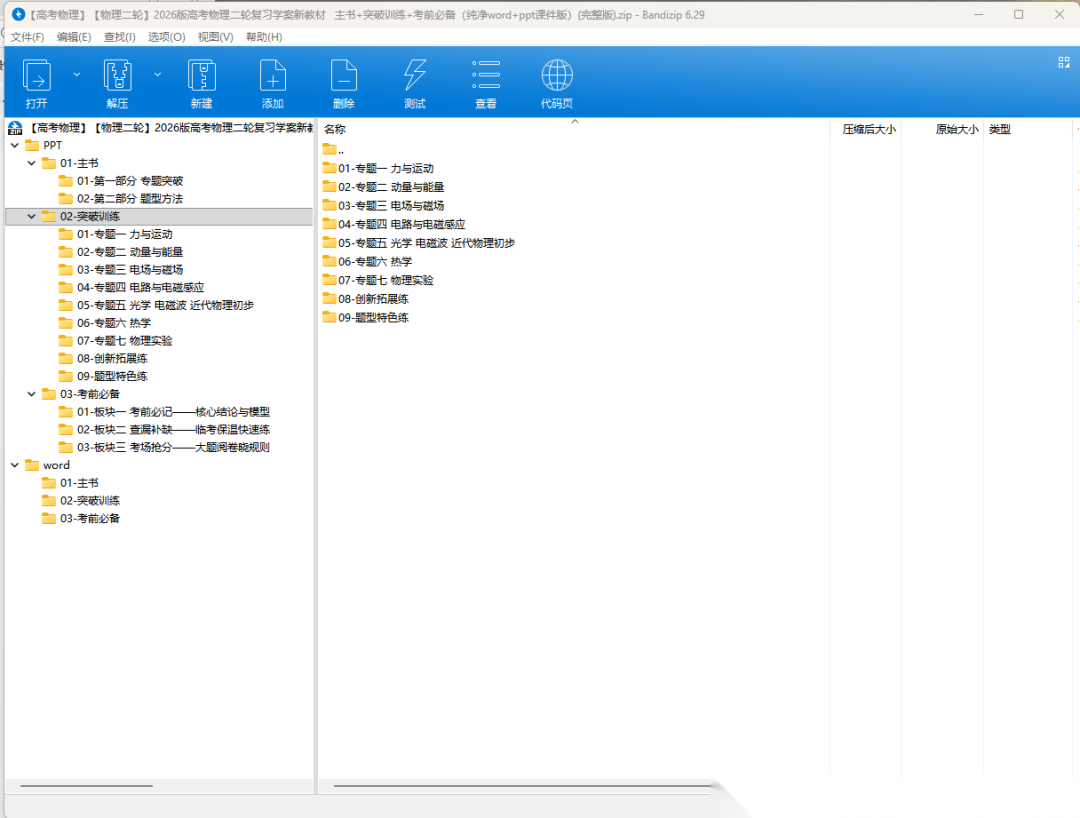Click the Open (打开) toolbar icon

tap(37, 77)
